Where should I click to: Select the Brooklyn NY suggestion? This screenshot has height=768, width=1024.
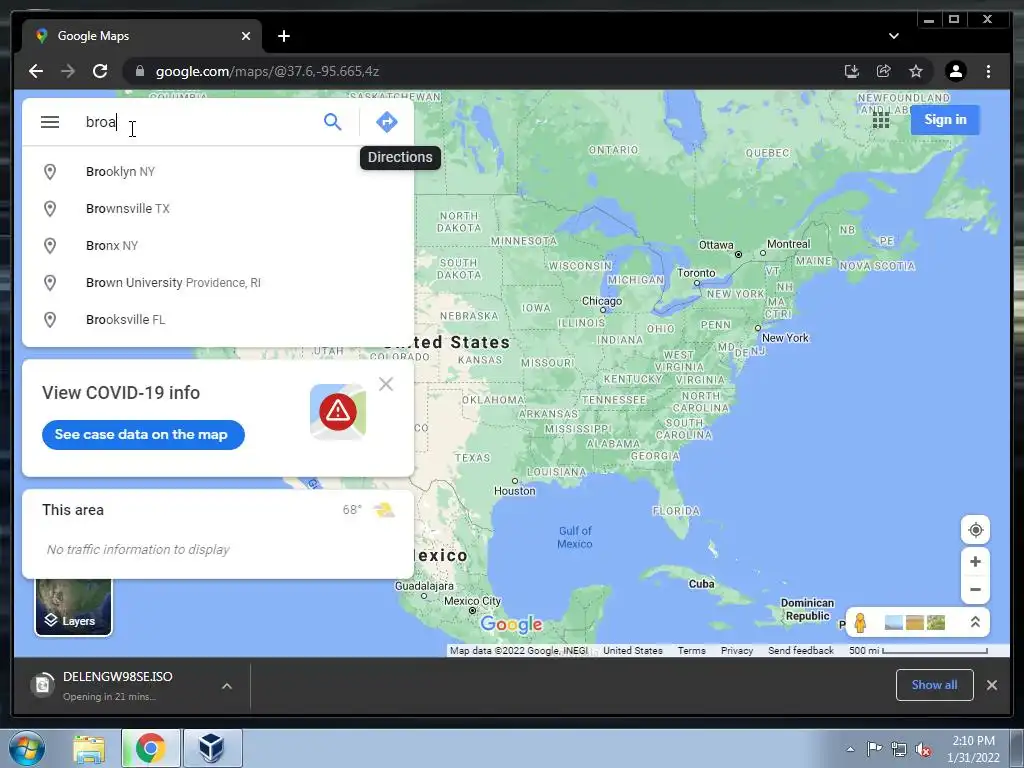218,172
